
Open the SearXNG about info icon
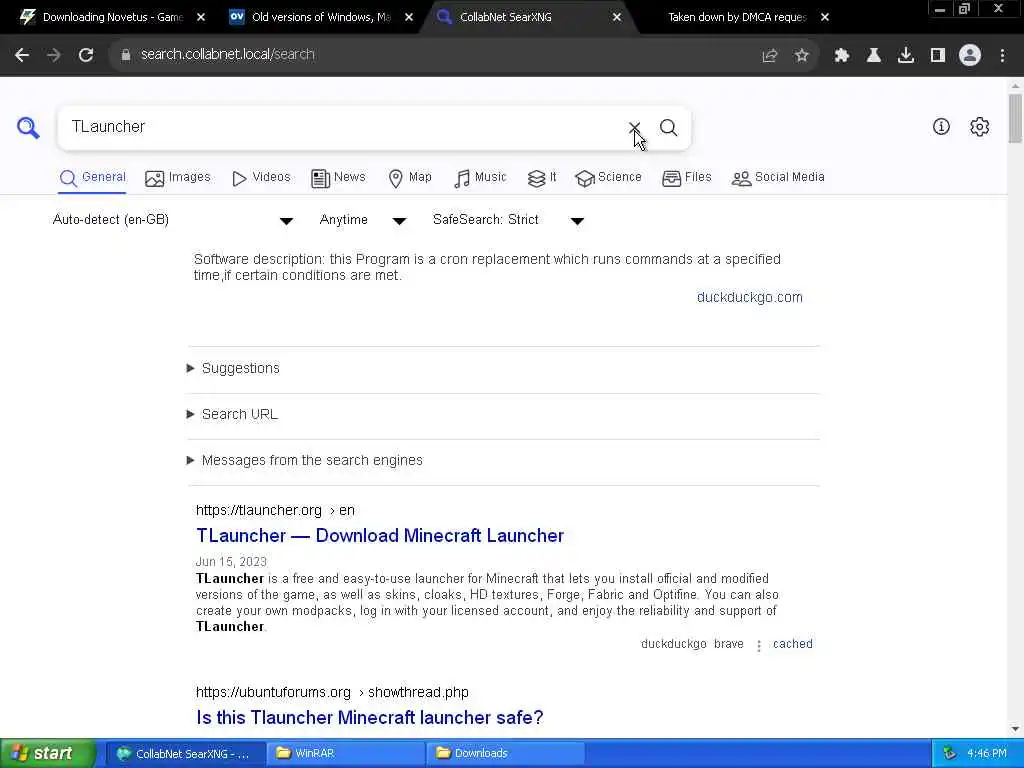pos(941,127)
